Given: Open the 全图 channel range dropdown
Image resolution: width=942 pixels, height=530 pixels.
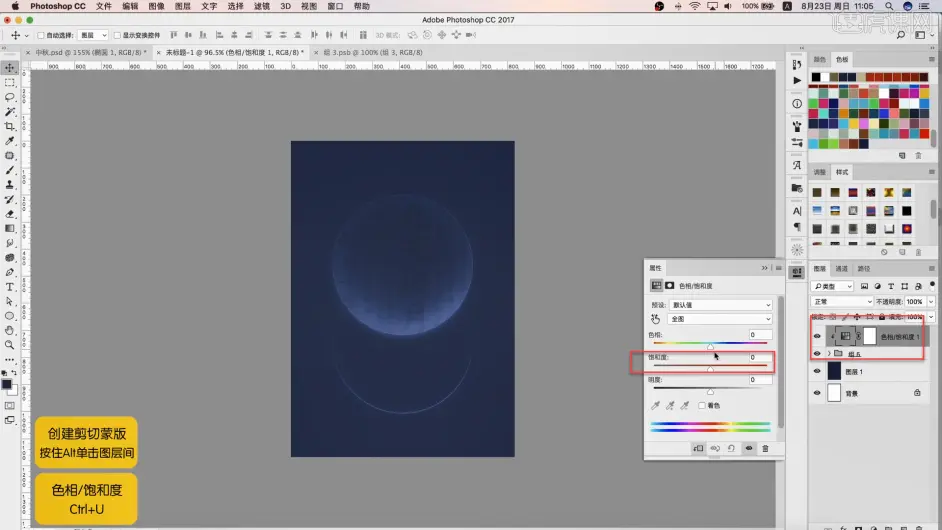Looking at the screenshot, I should coord(720,319).
